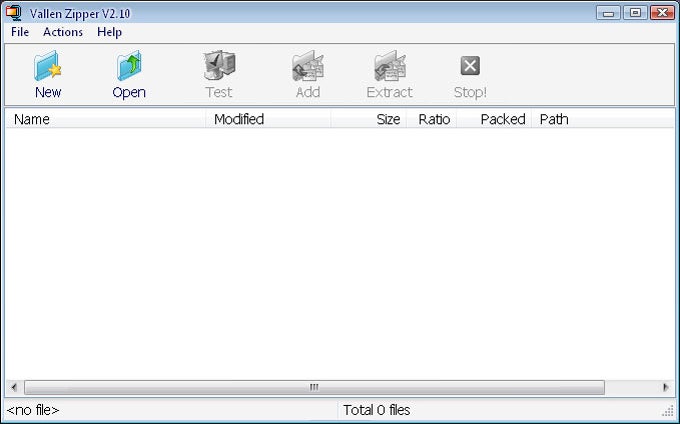Viewport: 680px width, 424px height.
Task: Click the window resize grip in the corner
Action: tap(668, 411)
